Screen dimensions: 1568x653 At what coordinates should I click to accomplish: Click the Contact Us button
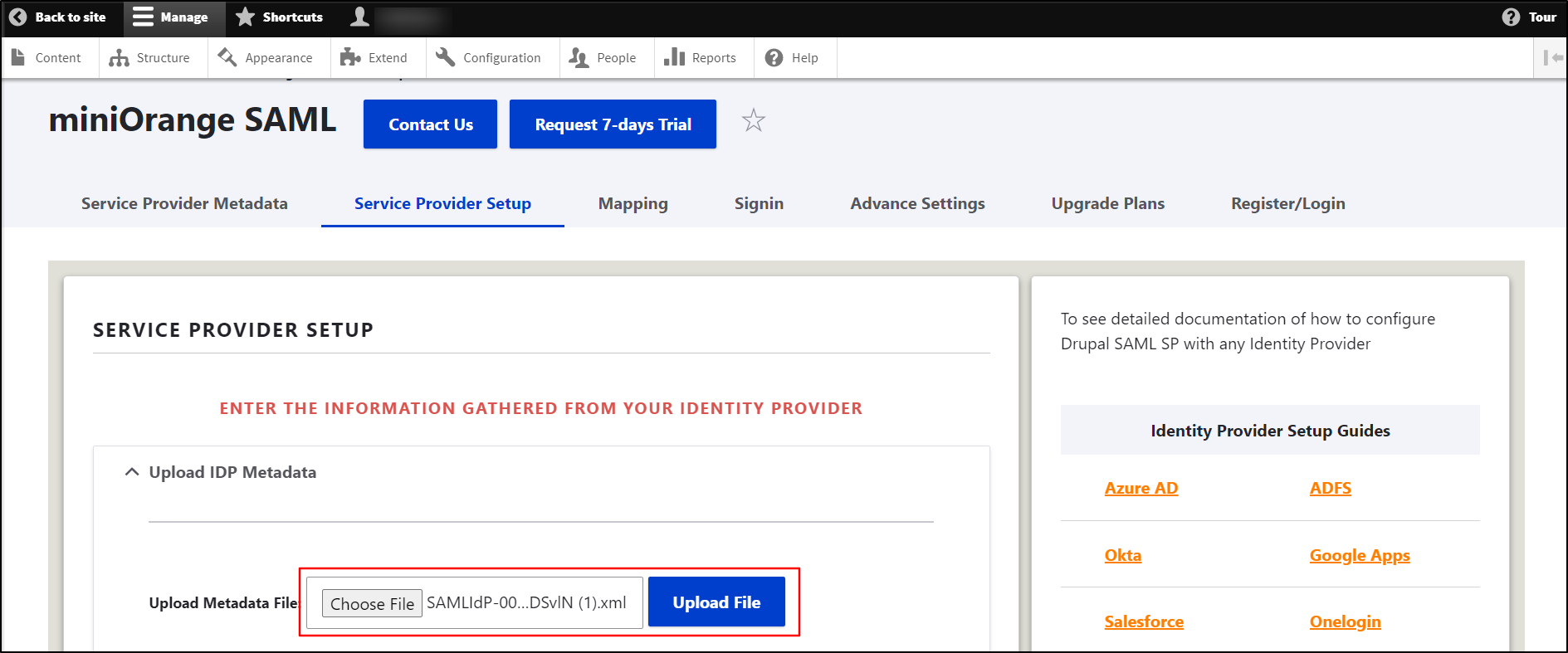[430, 124]
